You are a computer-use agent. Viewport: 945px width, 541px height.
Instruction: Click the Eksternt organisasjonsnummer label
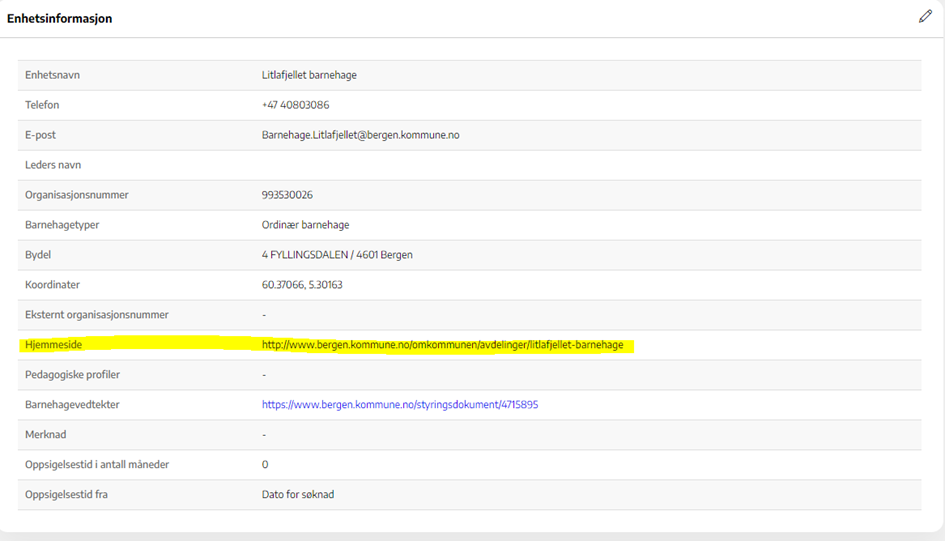click(x=97, y=315)
